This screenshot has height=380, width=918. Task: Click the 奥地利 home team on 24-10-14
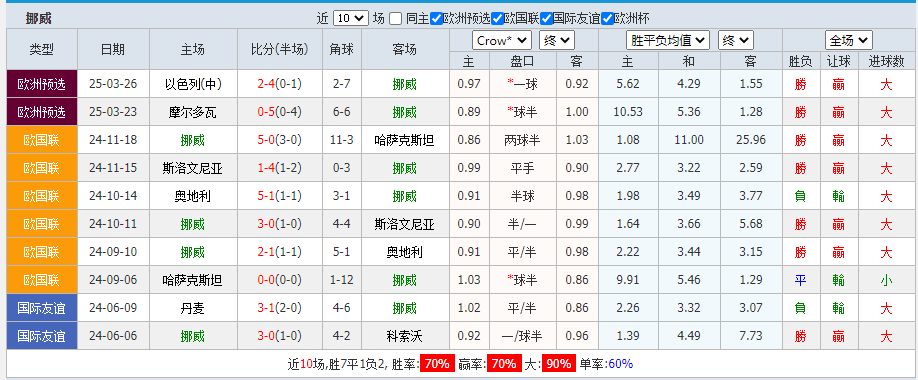pyautogui.click(x=193, y=196)
